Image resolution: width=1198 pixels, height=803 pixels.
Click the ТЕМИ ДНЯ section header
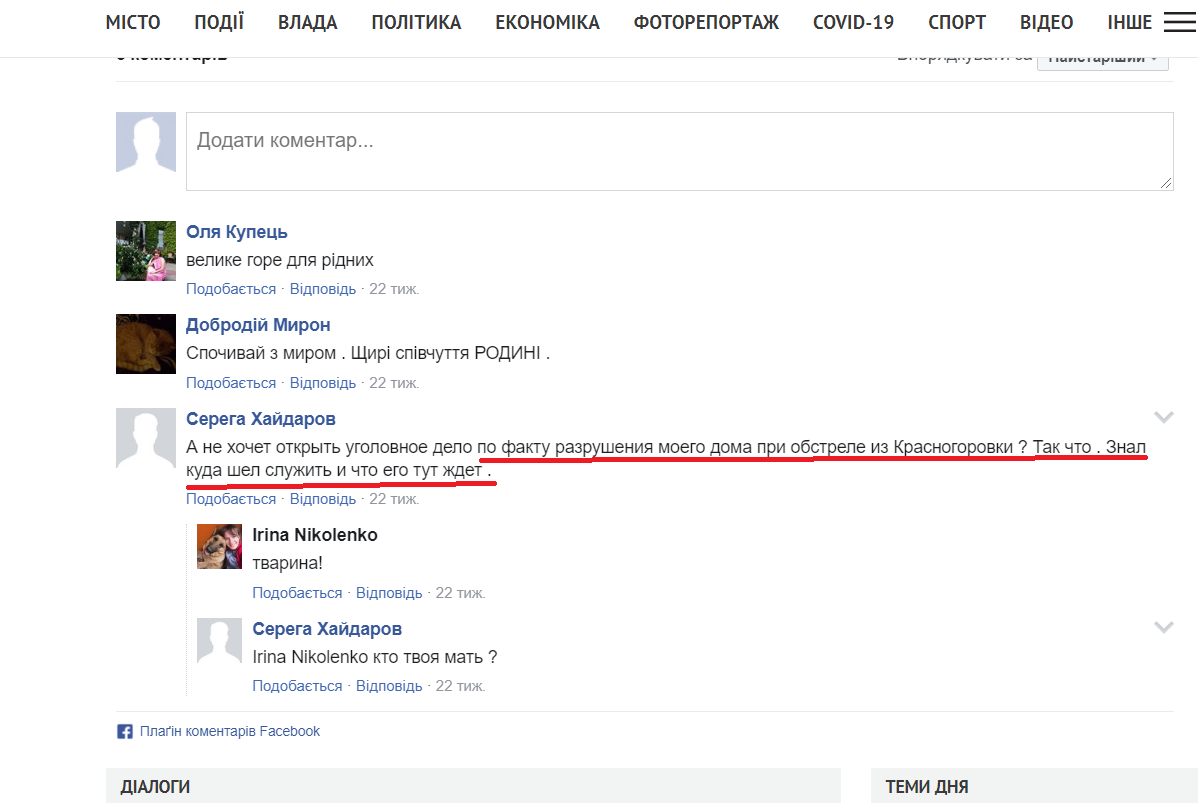point(927,787)
